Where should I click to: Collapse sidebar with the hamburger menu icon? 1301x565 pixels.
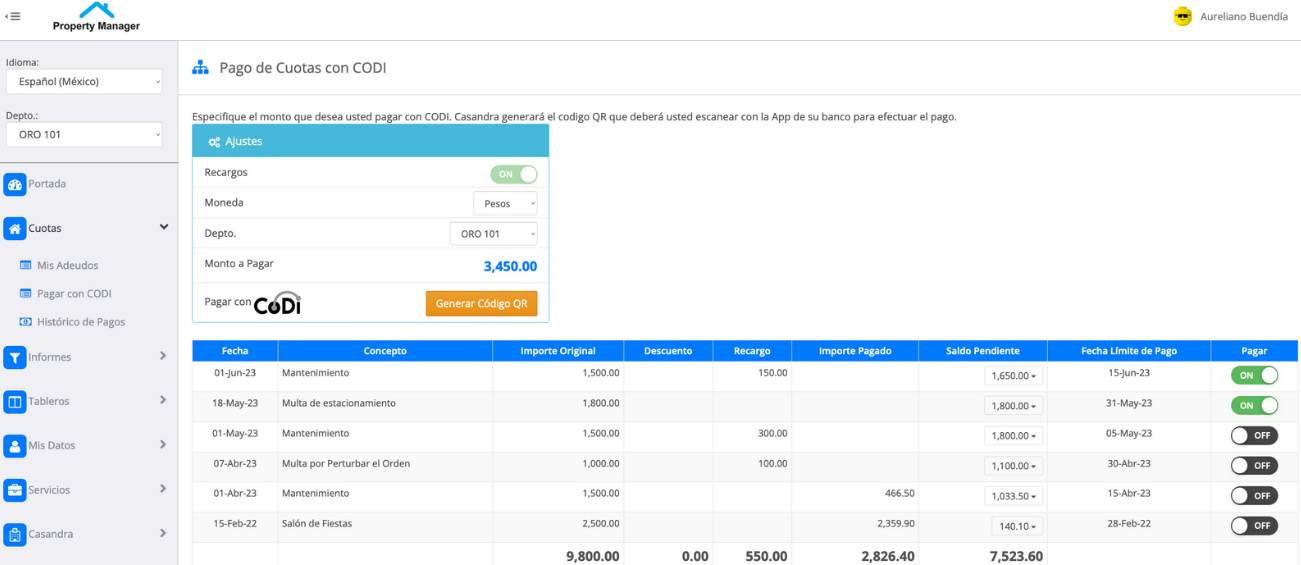(13, 16)
